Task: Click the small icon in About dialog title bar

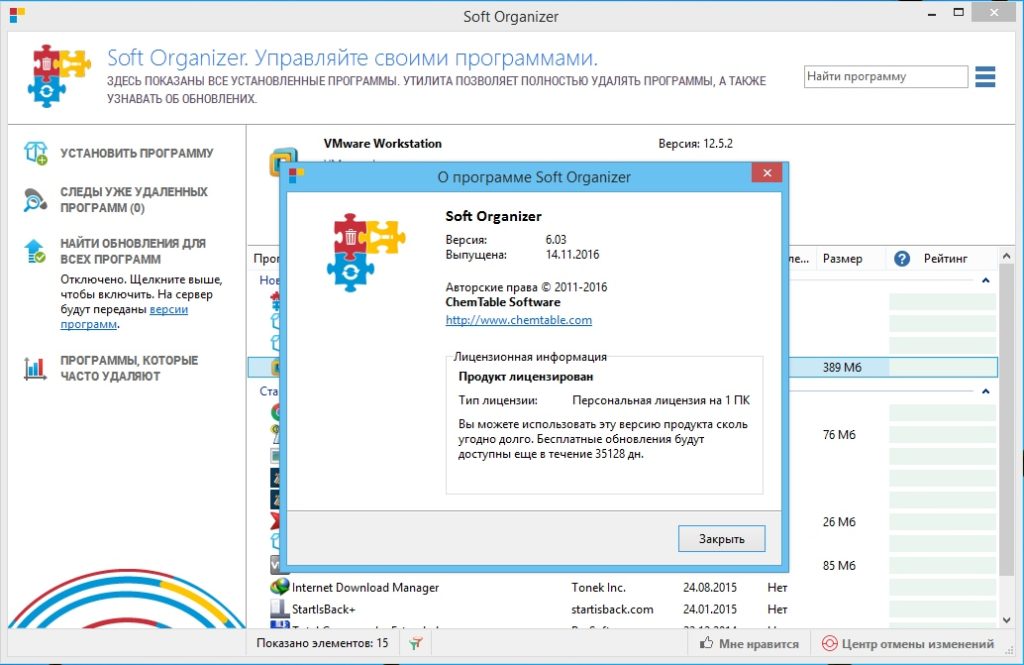Action: coord(296,175)
